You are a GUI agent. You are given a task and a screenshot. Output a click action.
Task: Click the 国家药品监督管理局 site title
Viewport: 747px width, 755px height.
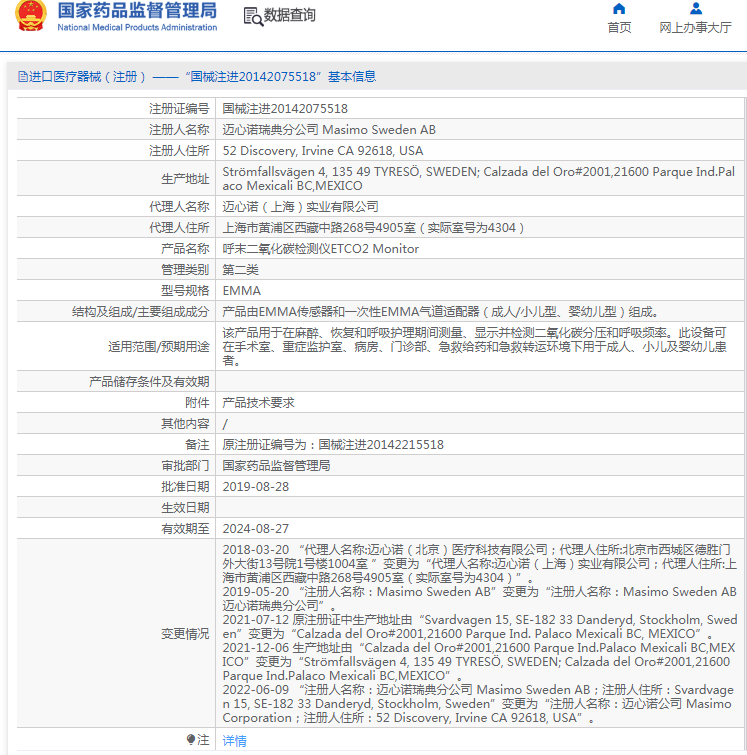(137, 11)
